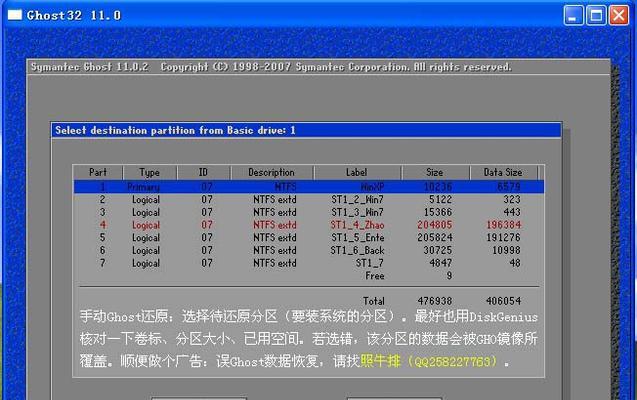Click data size value 191276
The height and width of the screenshot is (400, 637).
point(503,237)
